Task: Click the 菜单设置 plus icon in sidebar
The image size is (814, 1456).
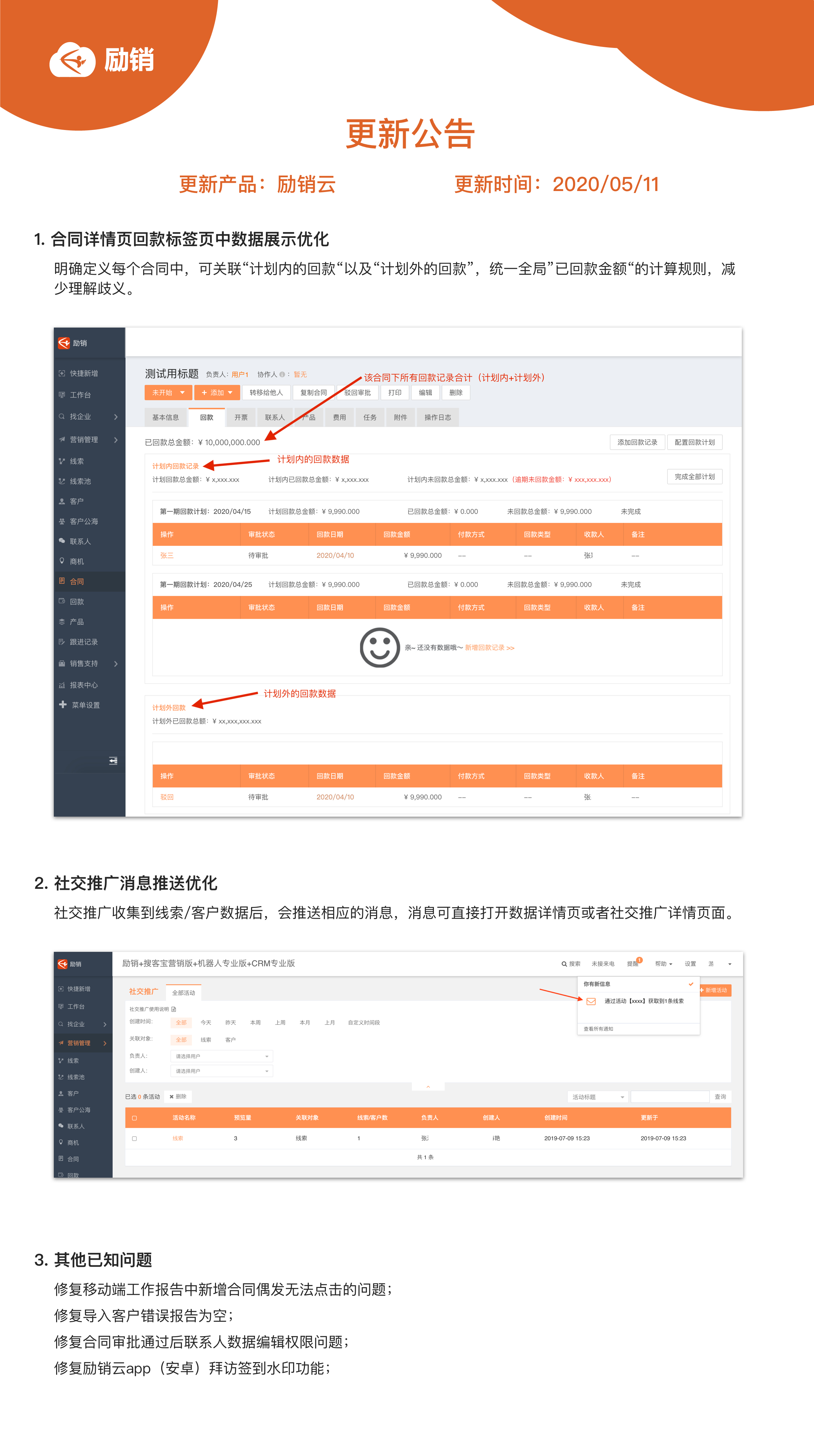Action: click(x=63, y=704)
